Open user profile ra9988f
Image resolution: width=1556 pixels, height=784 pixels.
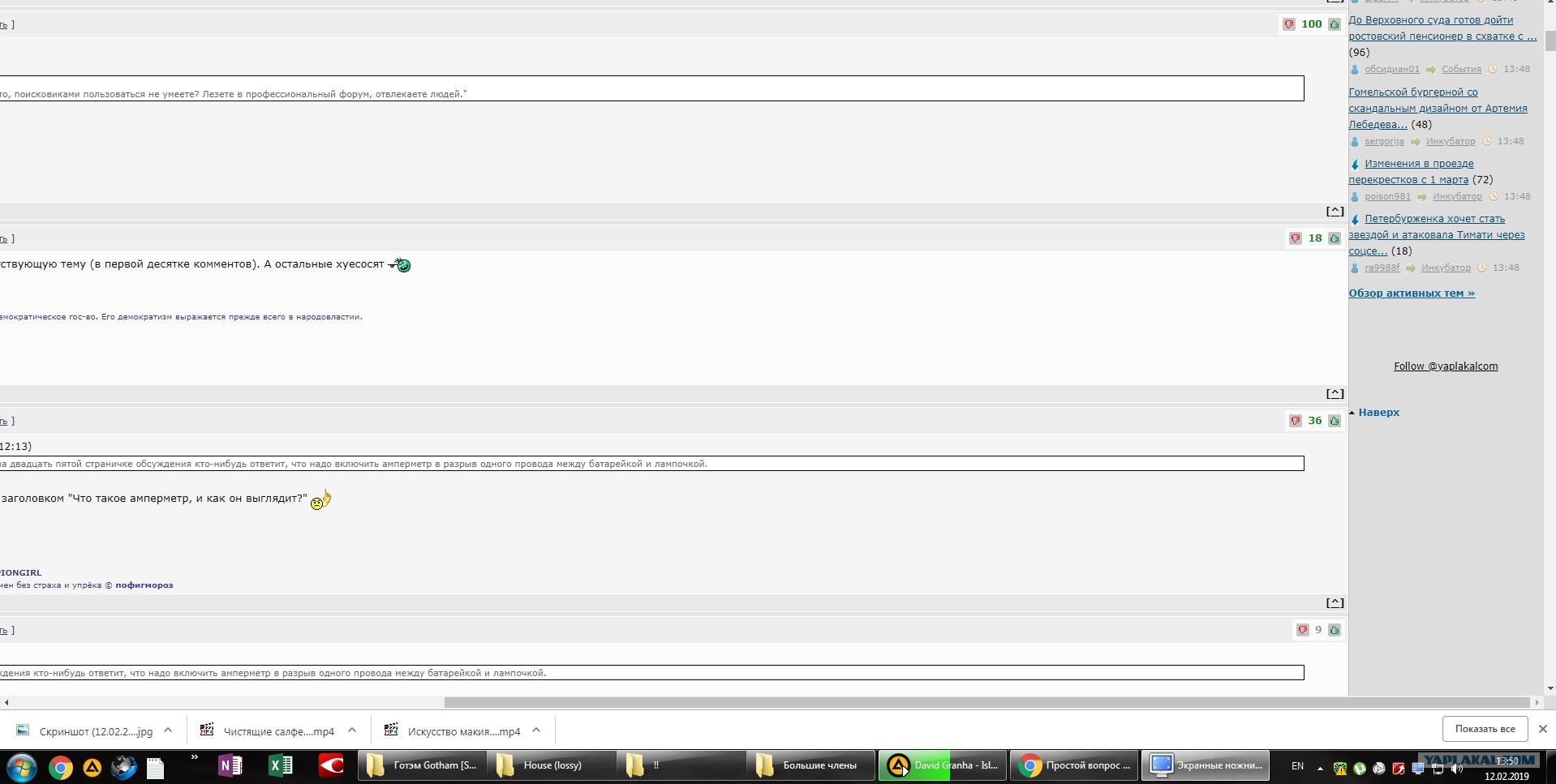(1382, 268)
